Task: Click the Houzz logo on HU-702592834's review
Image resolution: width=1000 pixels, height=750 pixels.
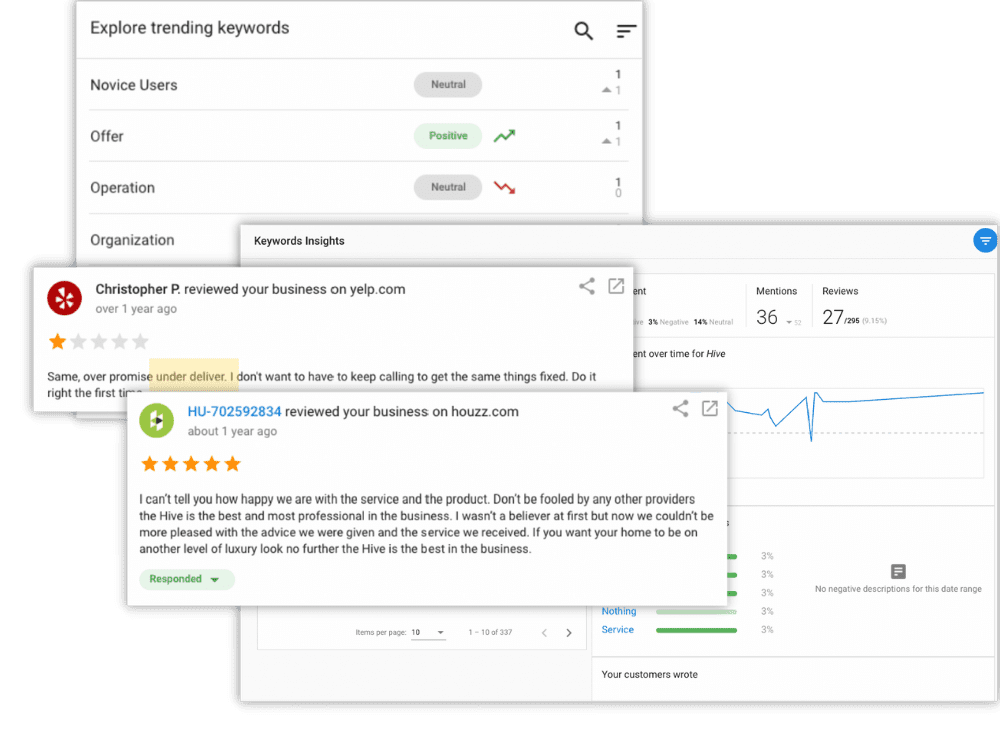Action: click(x=156, y=421)
